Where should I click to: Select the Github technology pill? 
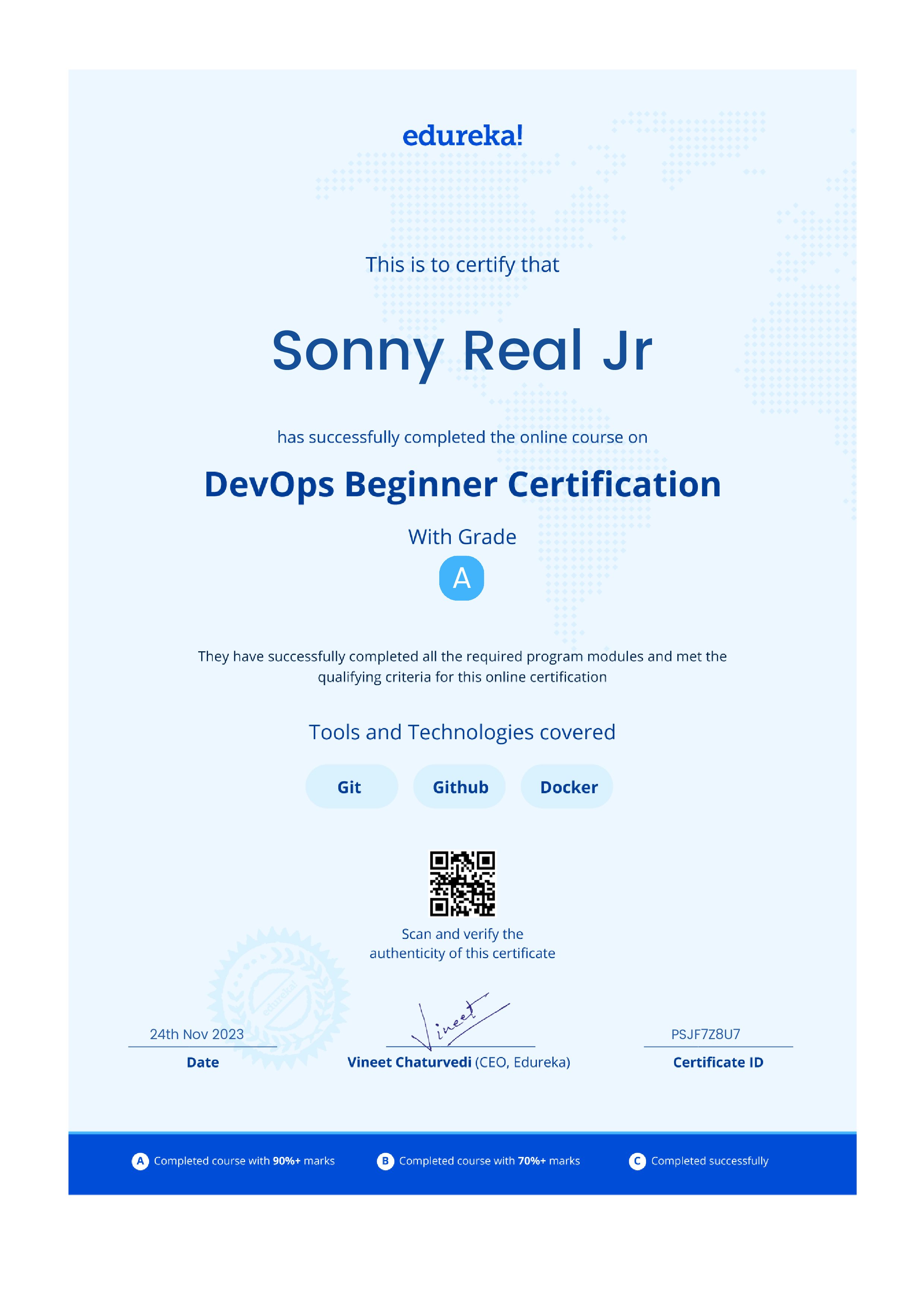[459, 787]
